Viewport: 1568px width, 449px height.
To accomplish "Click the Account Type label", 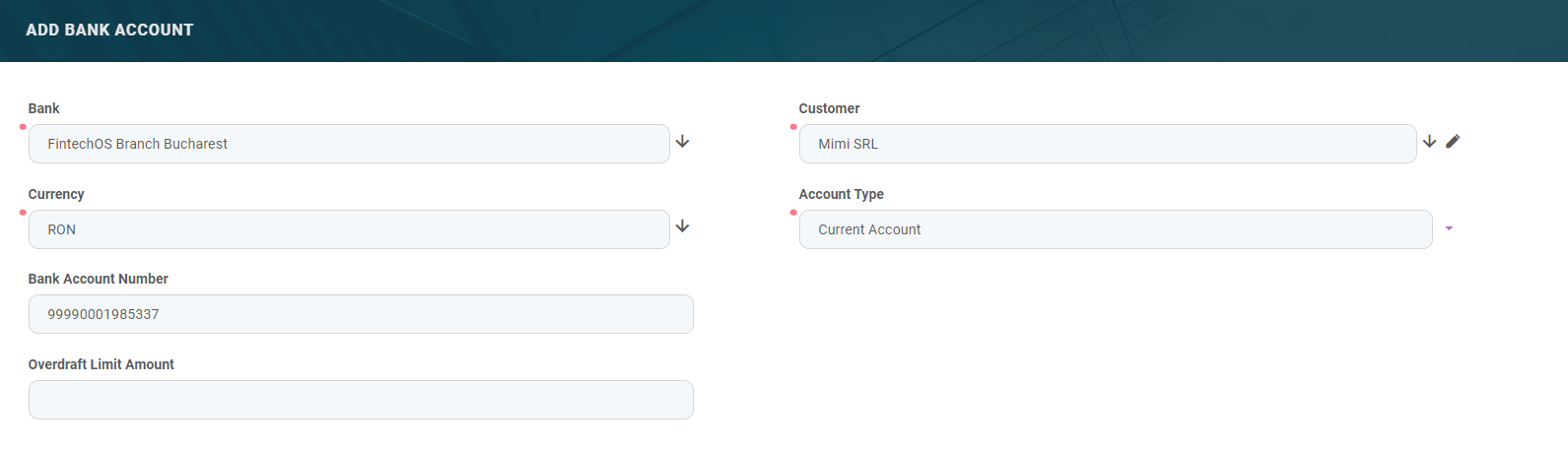I will pos(841,194).
